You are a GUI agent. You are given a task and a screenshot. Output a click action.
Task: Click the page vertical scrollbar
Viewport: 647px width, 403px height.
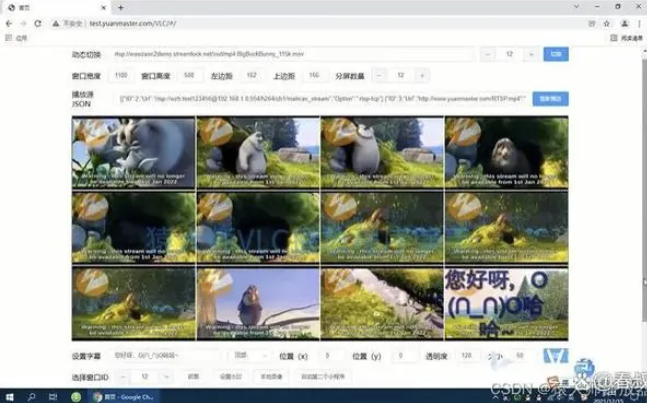click(x=644, y=190)
